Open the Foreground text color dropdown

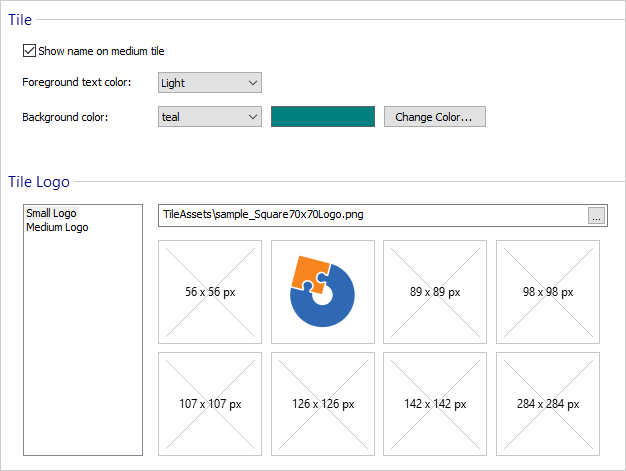[x=210, y=83]
